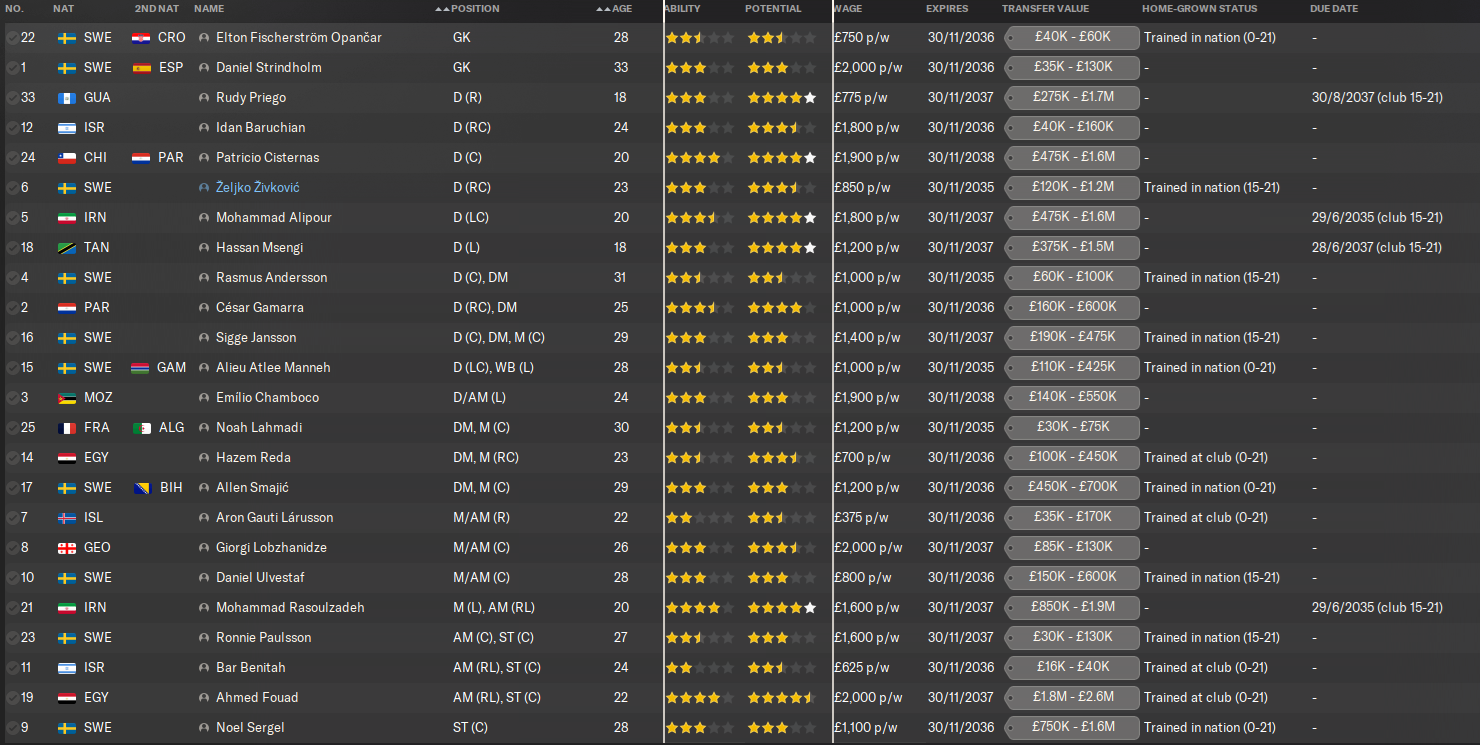Click the Mozambique flag next to MOZ
Screen dimensions: 1480x745
pos(67,398)
